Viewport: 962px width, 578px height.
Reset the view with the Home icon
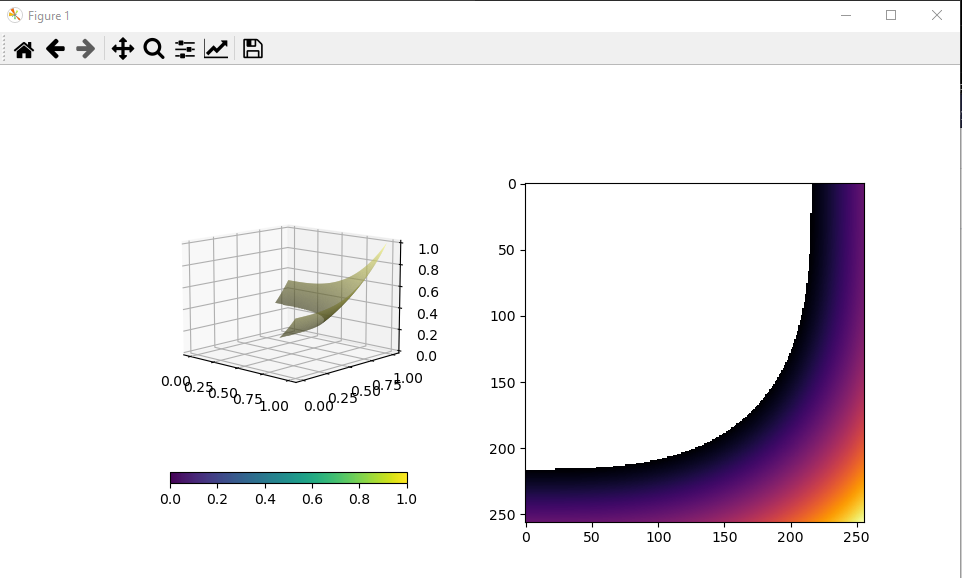coord(24,49)
